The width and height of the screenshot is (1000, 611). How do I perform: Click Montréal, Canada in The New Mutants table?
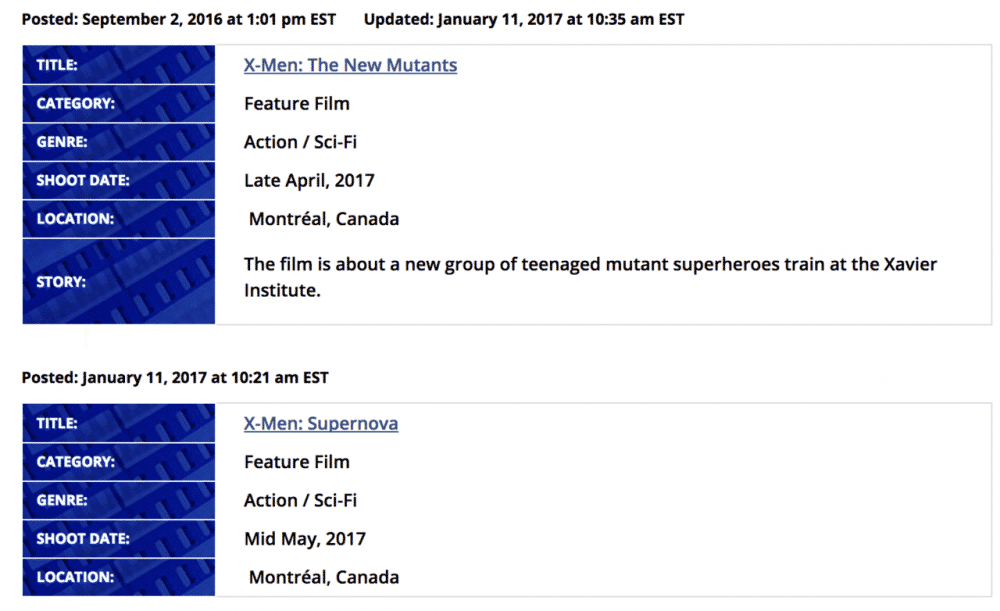[x=323, y=219]
